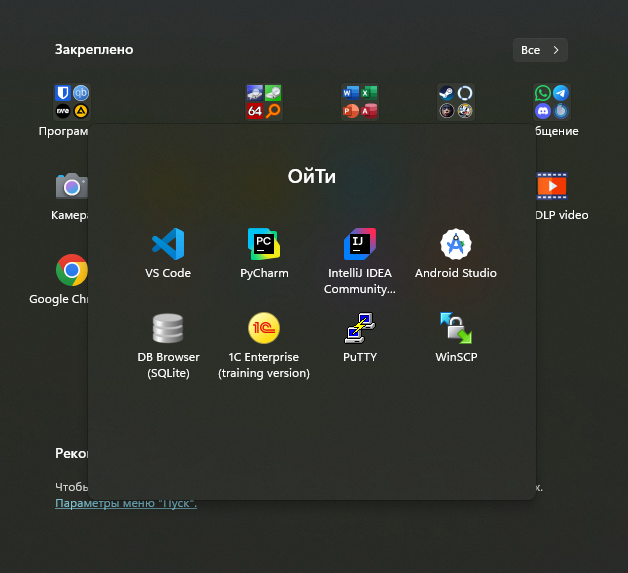Launch 1C Enterprise training version
Screen dimensions: 628x573
coord(264,345)
